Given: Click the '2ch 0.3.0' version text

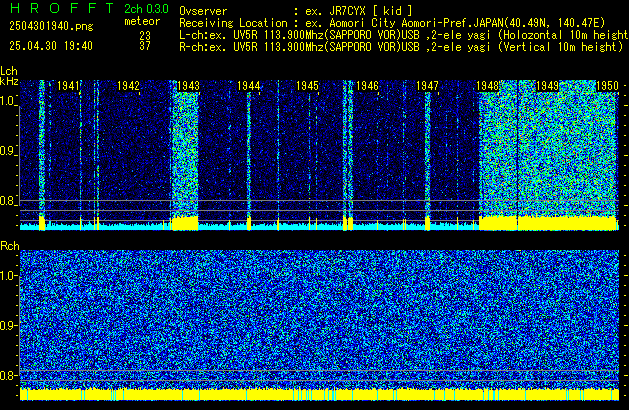Looking at the screenshot, I should pos(146,9).
